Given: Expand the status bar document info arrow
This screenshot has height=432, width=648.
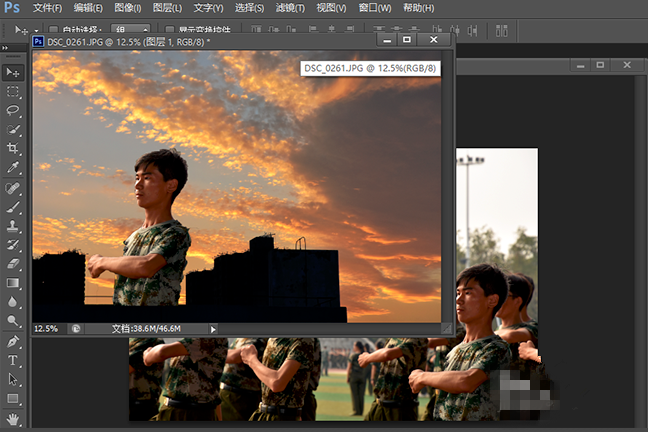Looking at the screenshot, I should click(x=213, y=328).
